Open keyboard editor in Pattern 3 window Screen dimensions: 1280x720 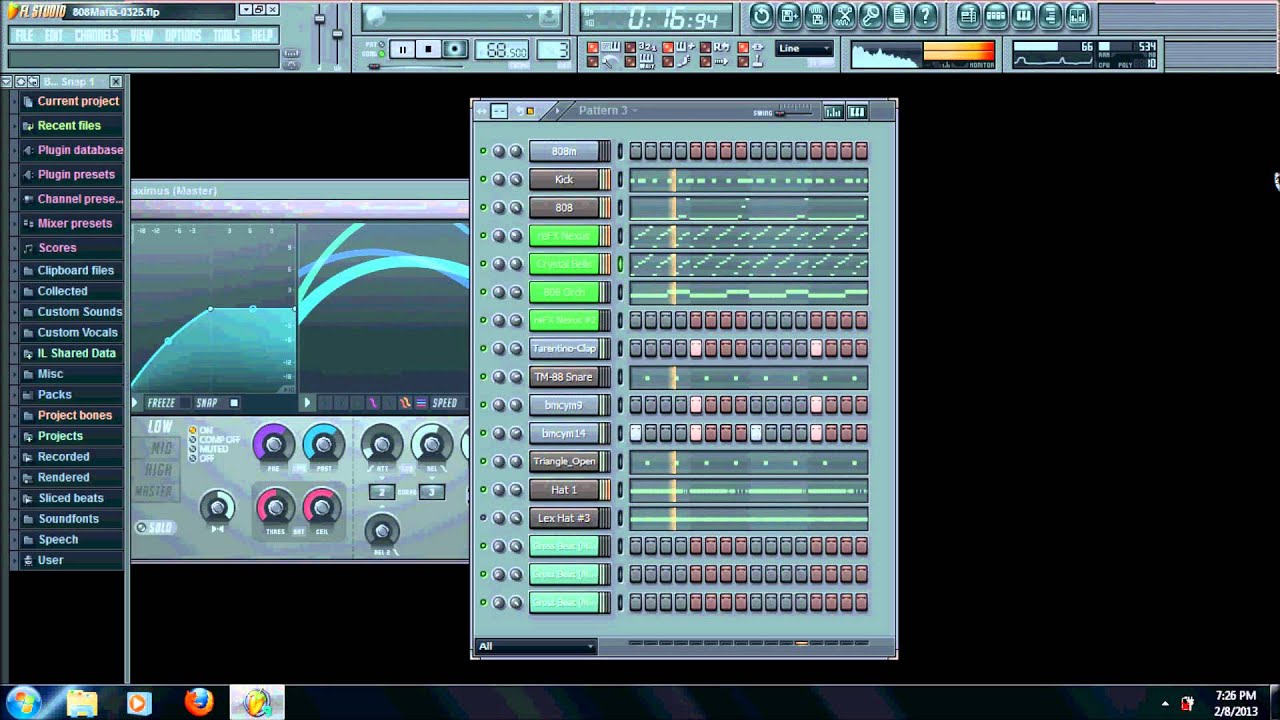[857, 111]
